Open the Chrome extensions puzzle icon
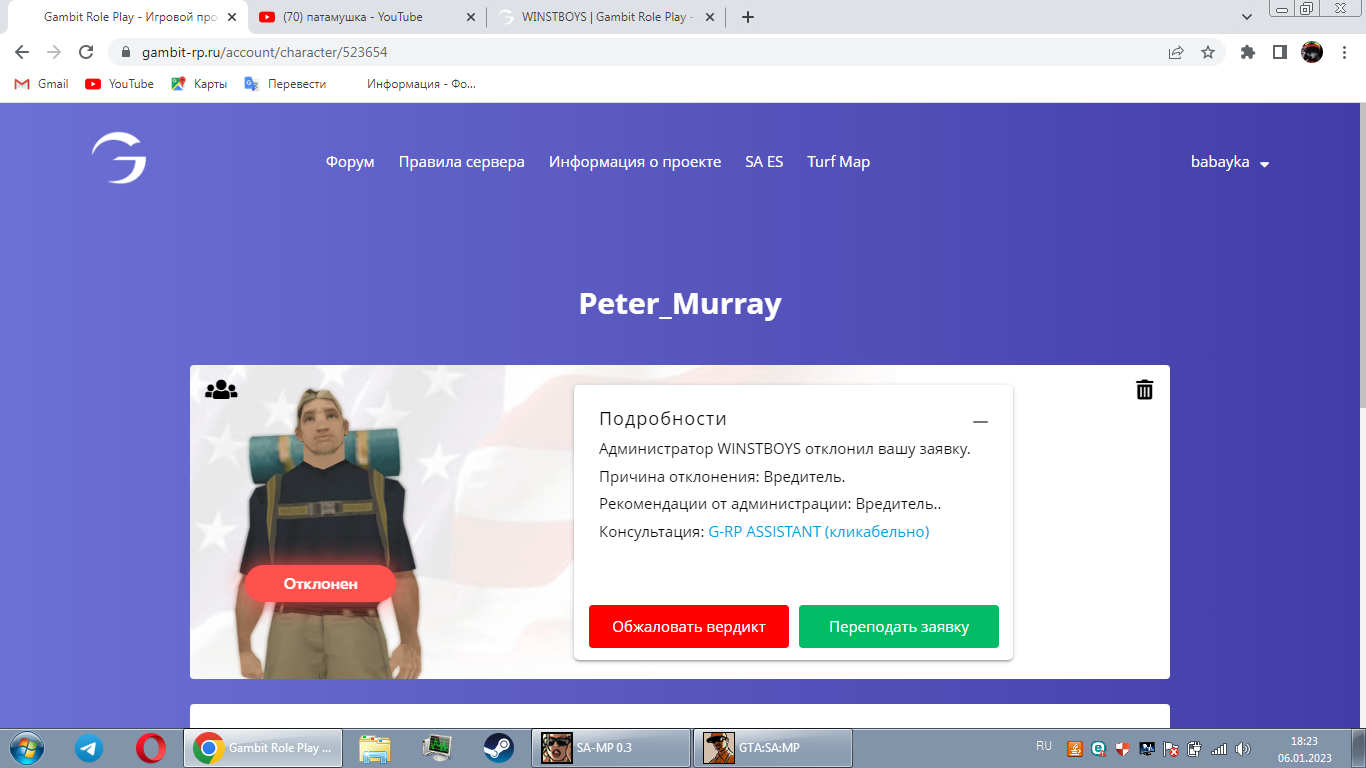 [1247, 52]
